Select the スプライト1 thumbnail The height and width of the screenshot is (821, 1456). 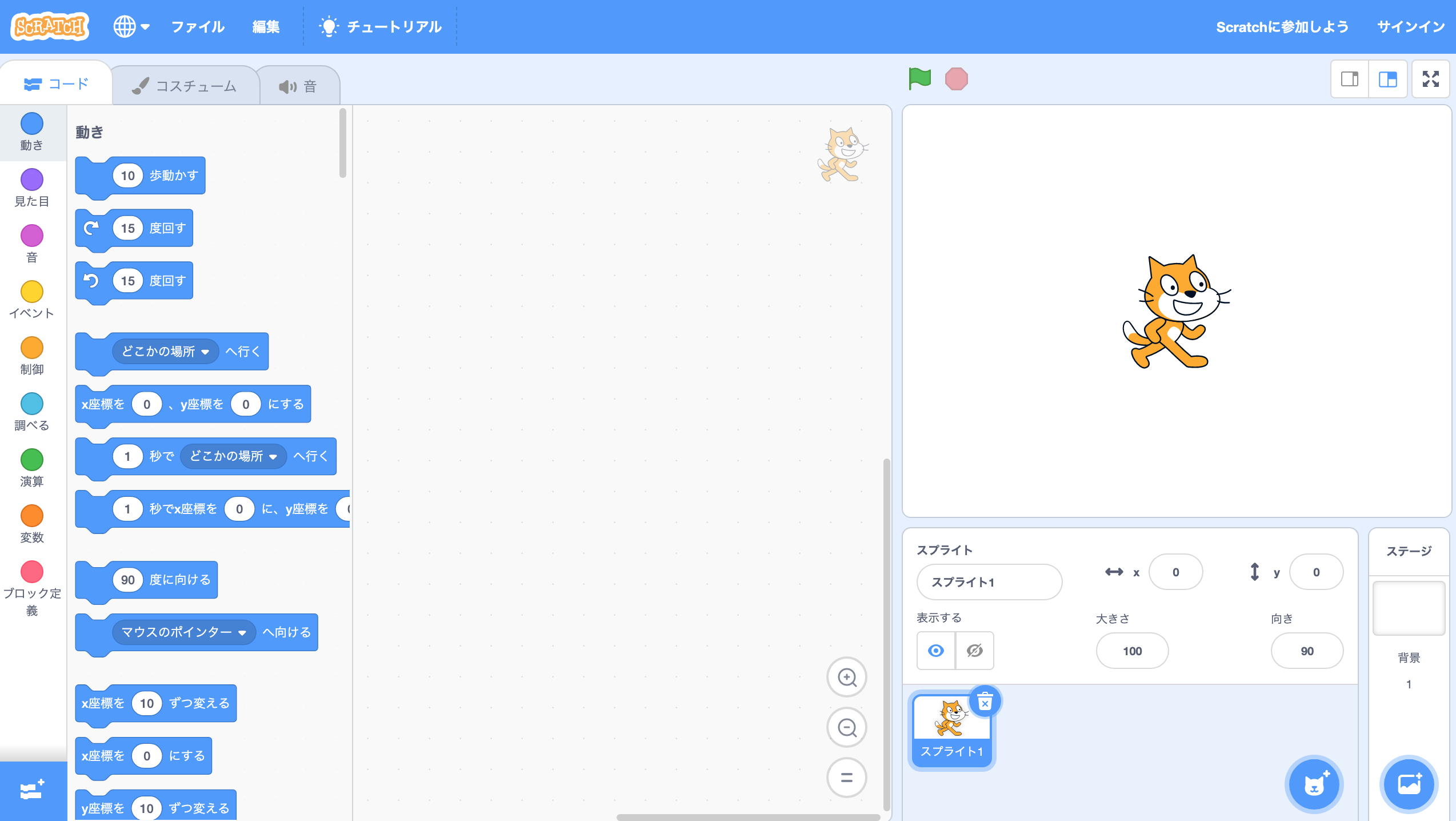(x=951, y=732)
